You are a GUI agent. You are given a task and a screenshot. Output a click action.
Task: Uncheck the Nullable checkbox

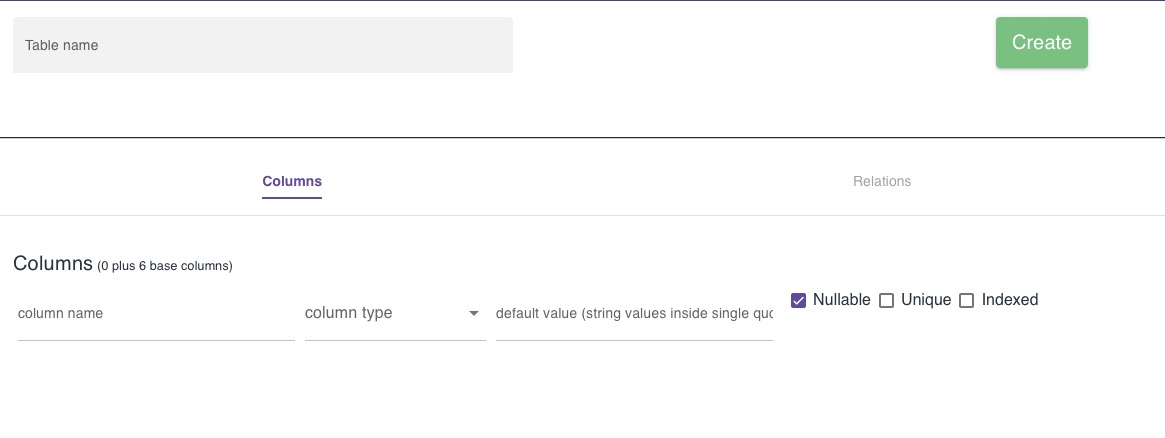798,300
